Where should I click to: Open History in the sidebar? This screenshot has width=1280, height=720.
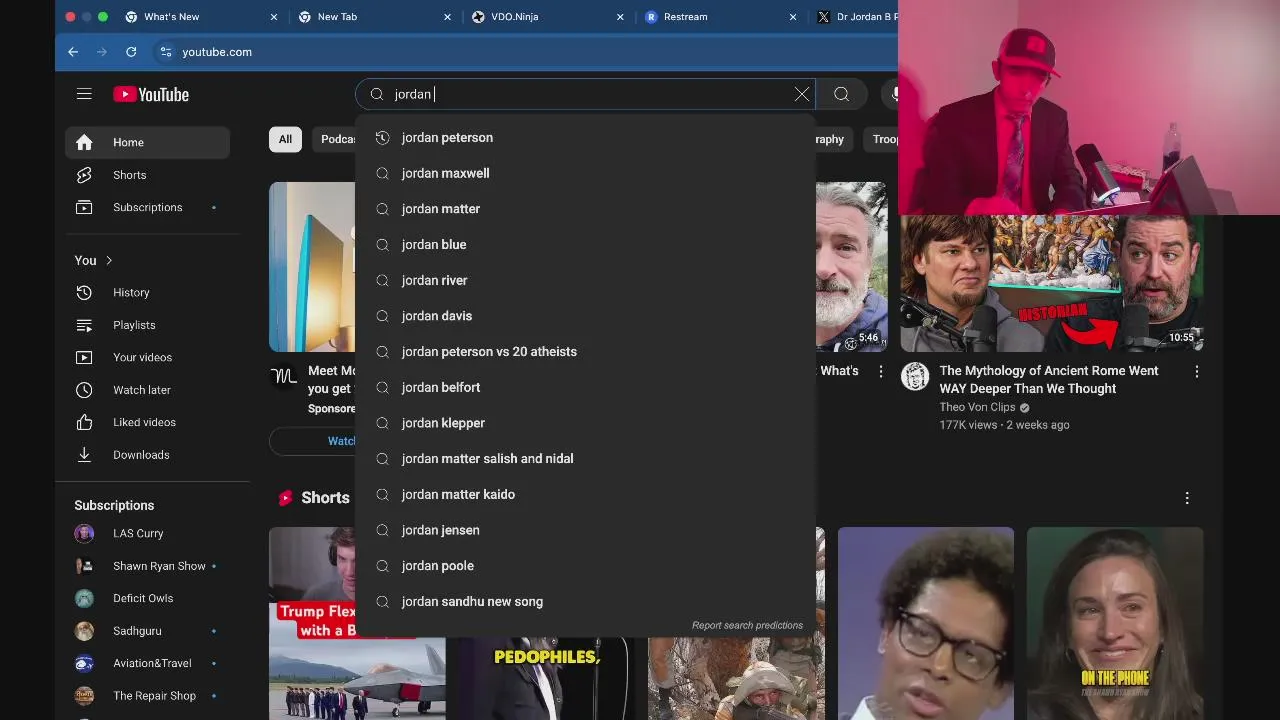(x=148, y=292)
